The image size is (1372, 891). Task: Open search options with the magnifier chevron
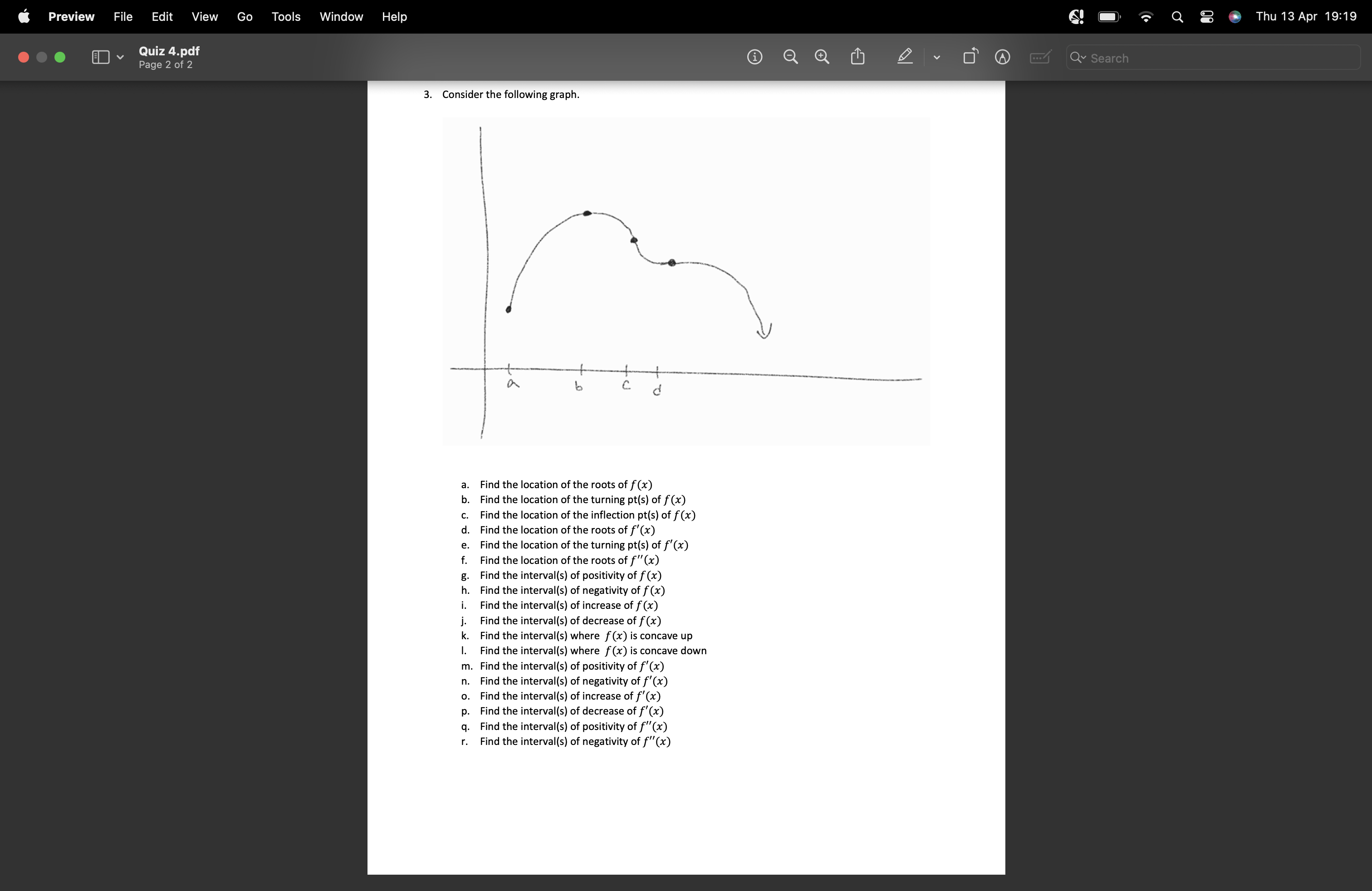(1082, 58)
